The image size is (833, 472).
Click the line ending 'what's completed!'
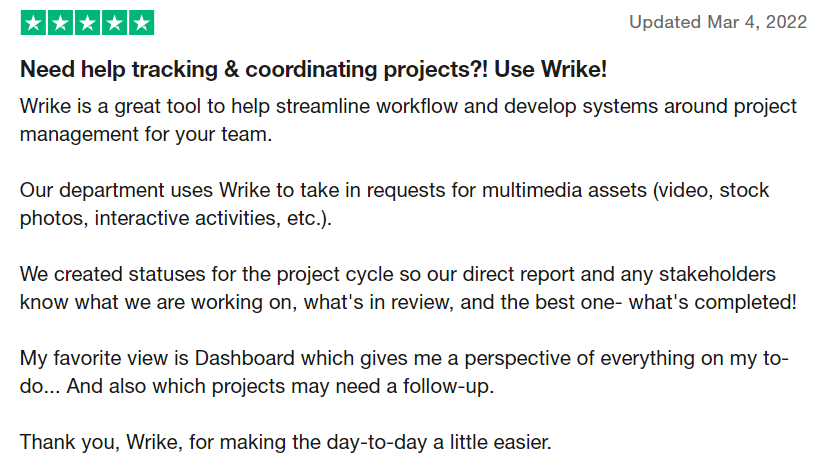408,302
